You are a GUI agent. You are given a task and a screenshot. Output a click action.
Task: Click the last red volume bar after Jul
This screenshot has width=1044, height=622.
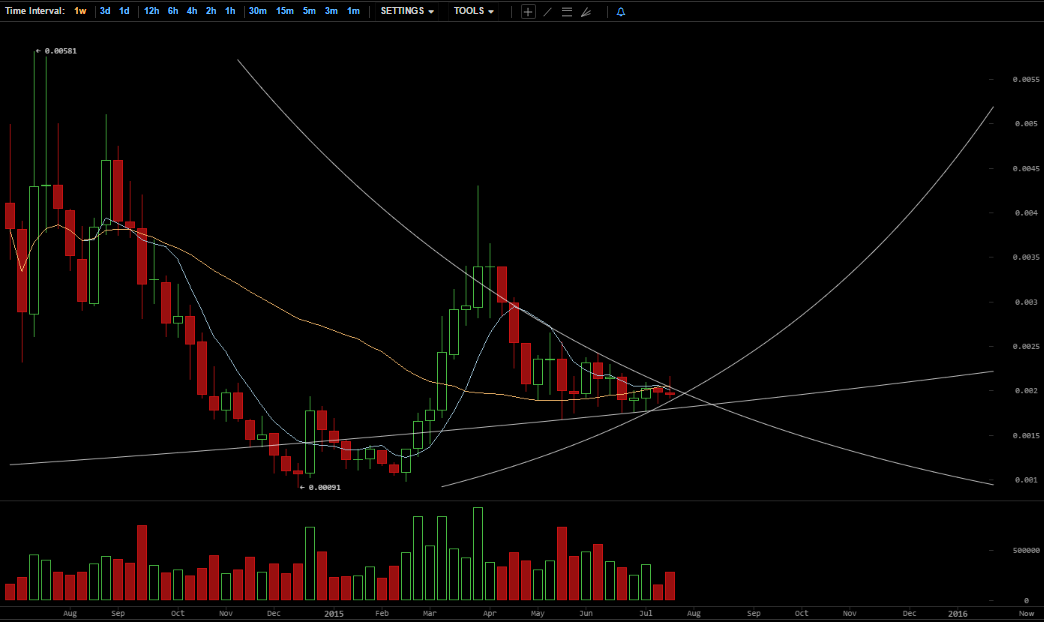[670, 586]
